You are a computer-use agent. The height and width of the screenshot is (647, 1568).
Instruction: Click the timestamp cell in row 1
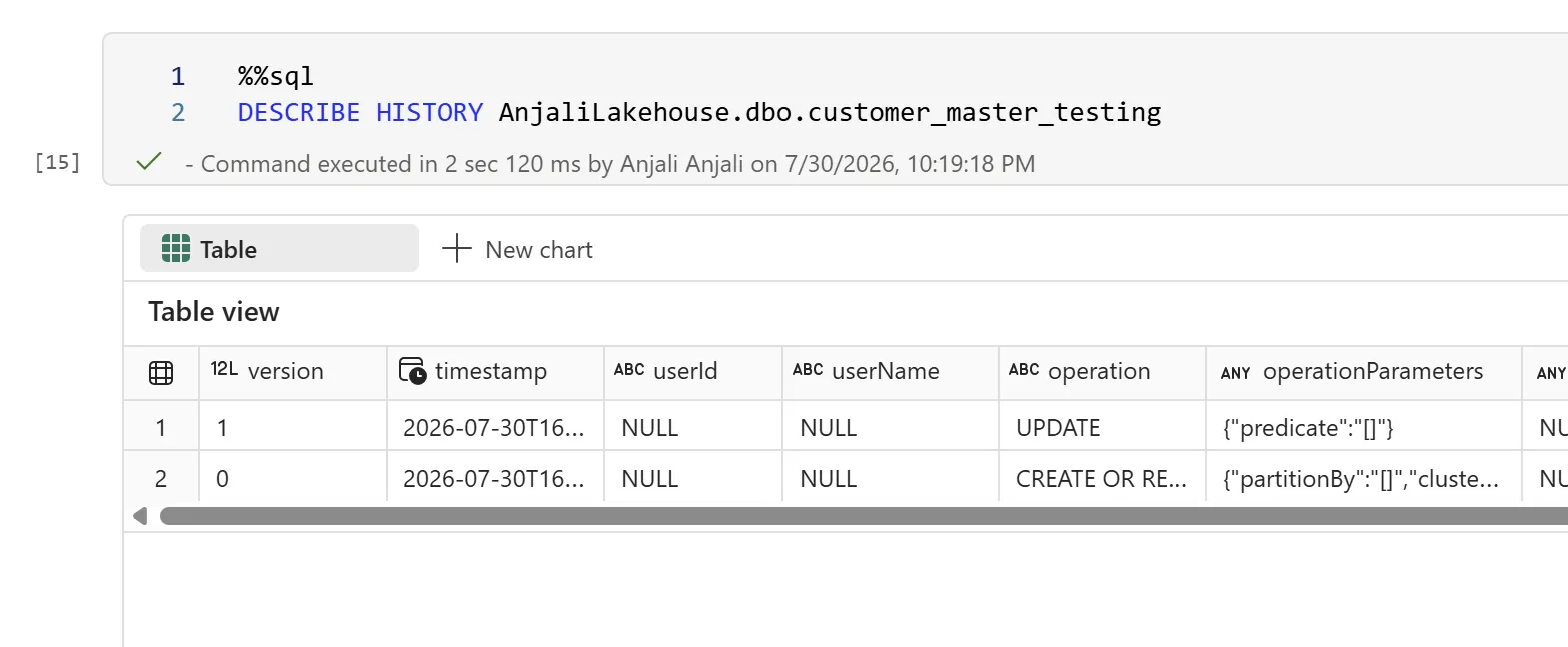click(495, 427)
